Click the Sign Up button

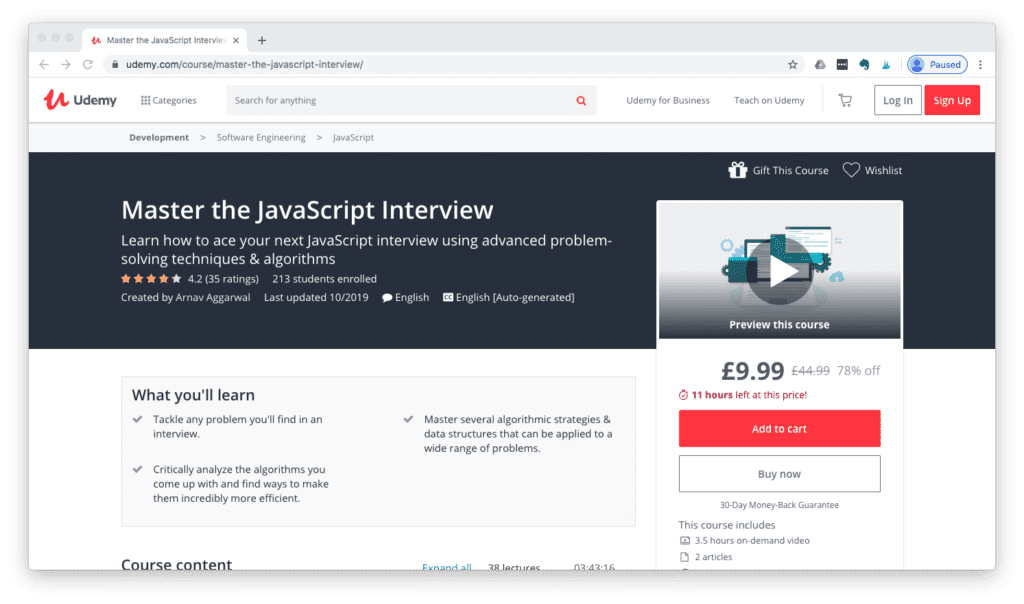[x=952, y=100]
